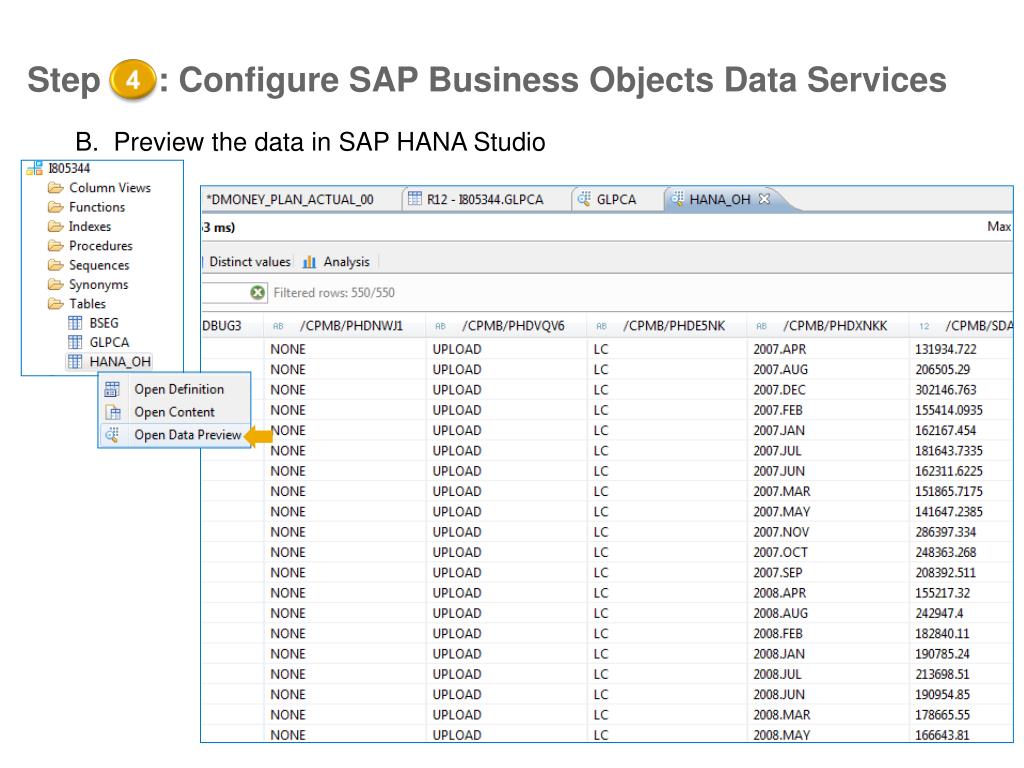Select the Procedures folder icon

tap(56, 246)
